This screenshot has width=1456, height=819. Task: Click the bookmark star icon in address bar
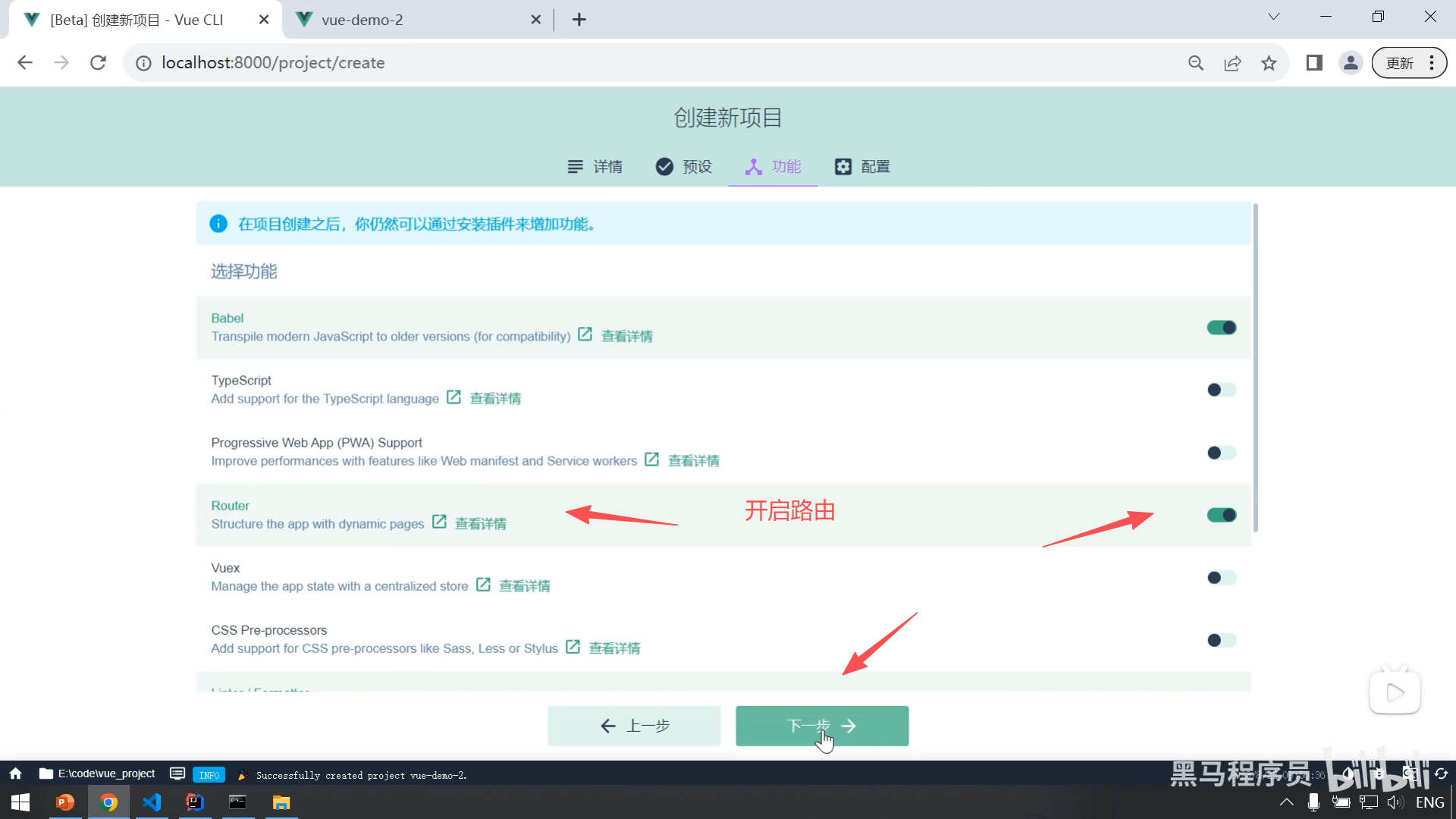[x=1269, y=63]
